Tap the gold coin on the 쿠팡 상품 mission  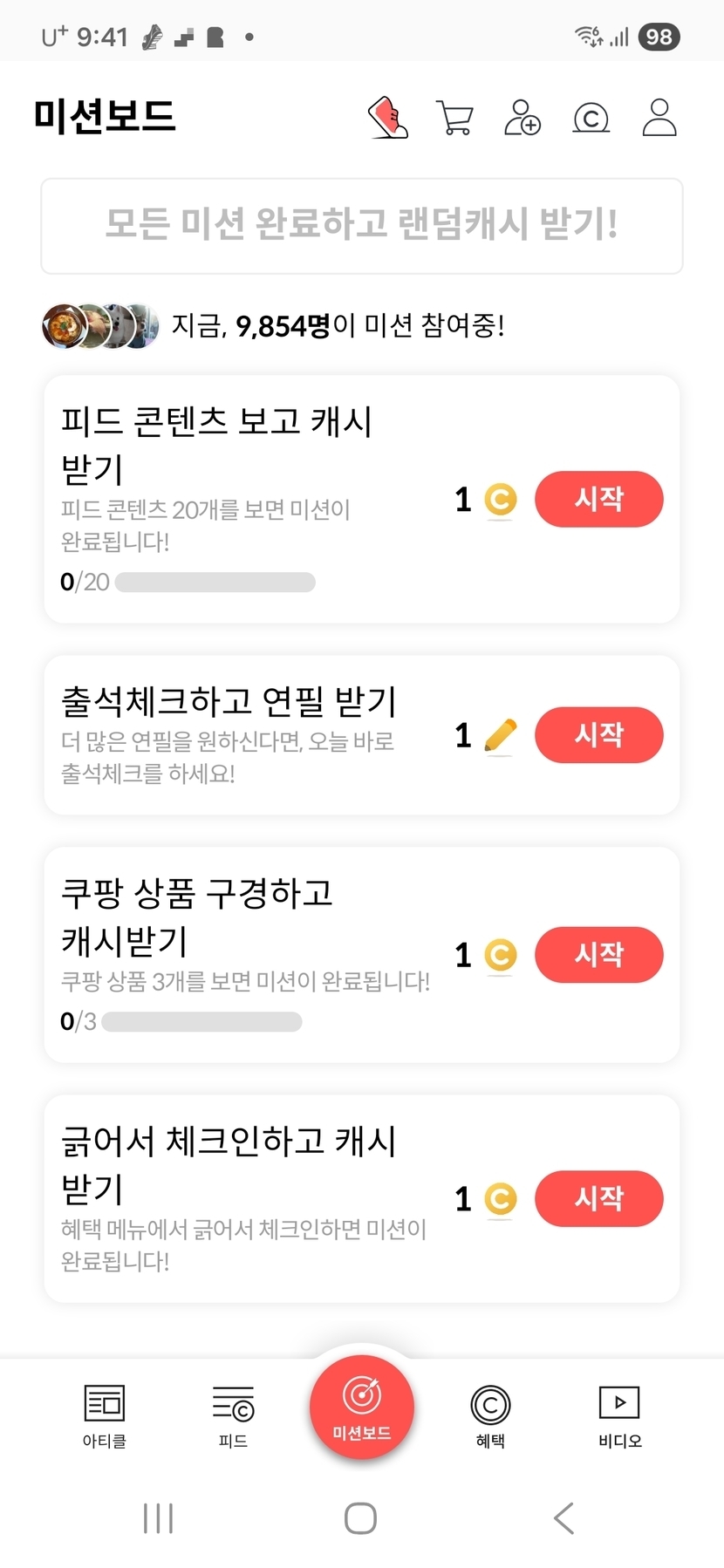pyautogui.click(x=500, y=955)
